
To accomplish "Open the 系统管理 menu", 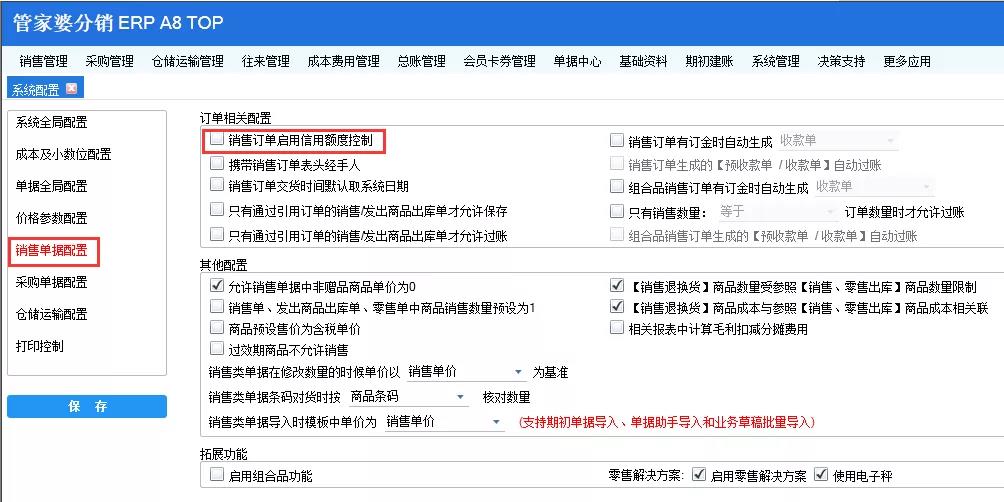I will coord(775,61).
